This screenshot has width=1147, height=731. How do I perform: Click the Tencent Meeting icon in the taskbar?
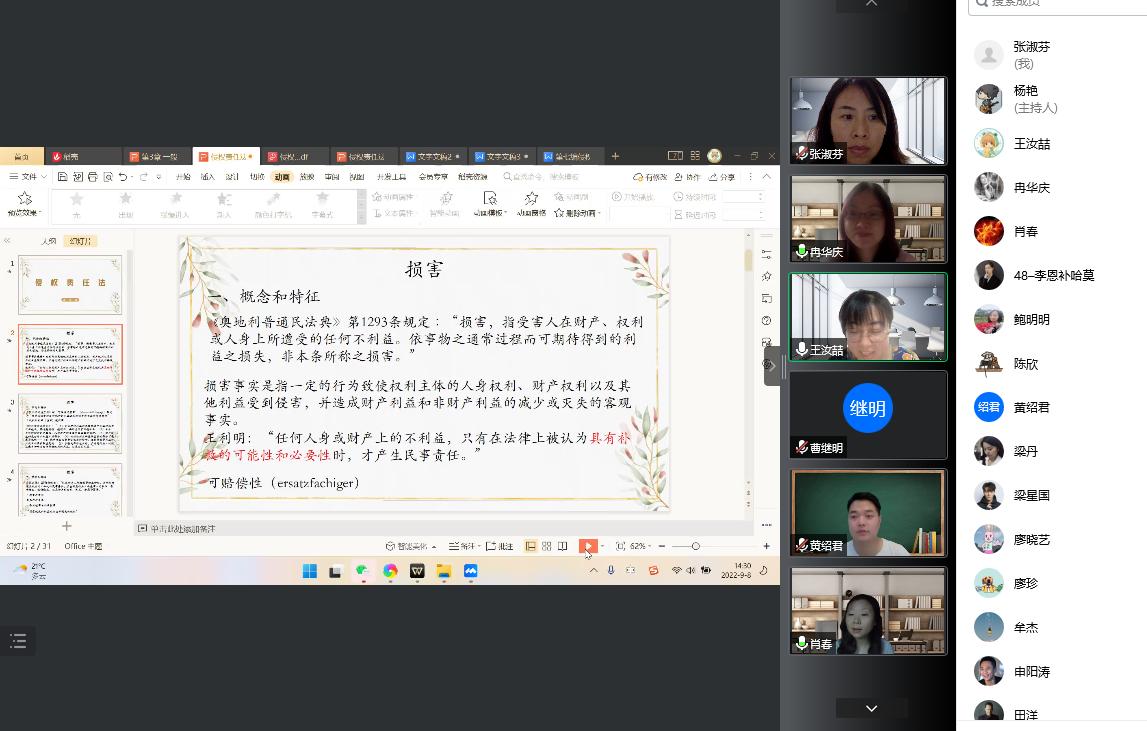click(471, 571)
